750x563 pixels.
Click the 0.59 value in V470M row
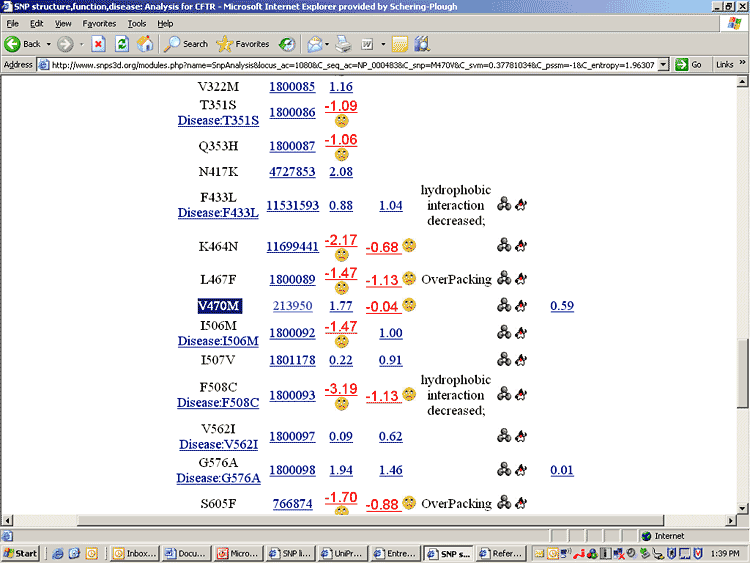coord(562,306)
